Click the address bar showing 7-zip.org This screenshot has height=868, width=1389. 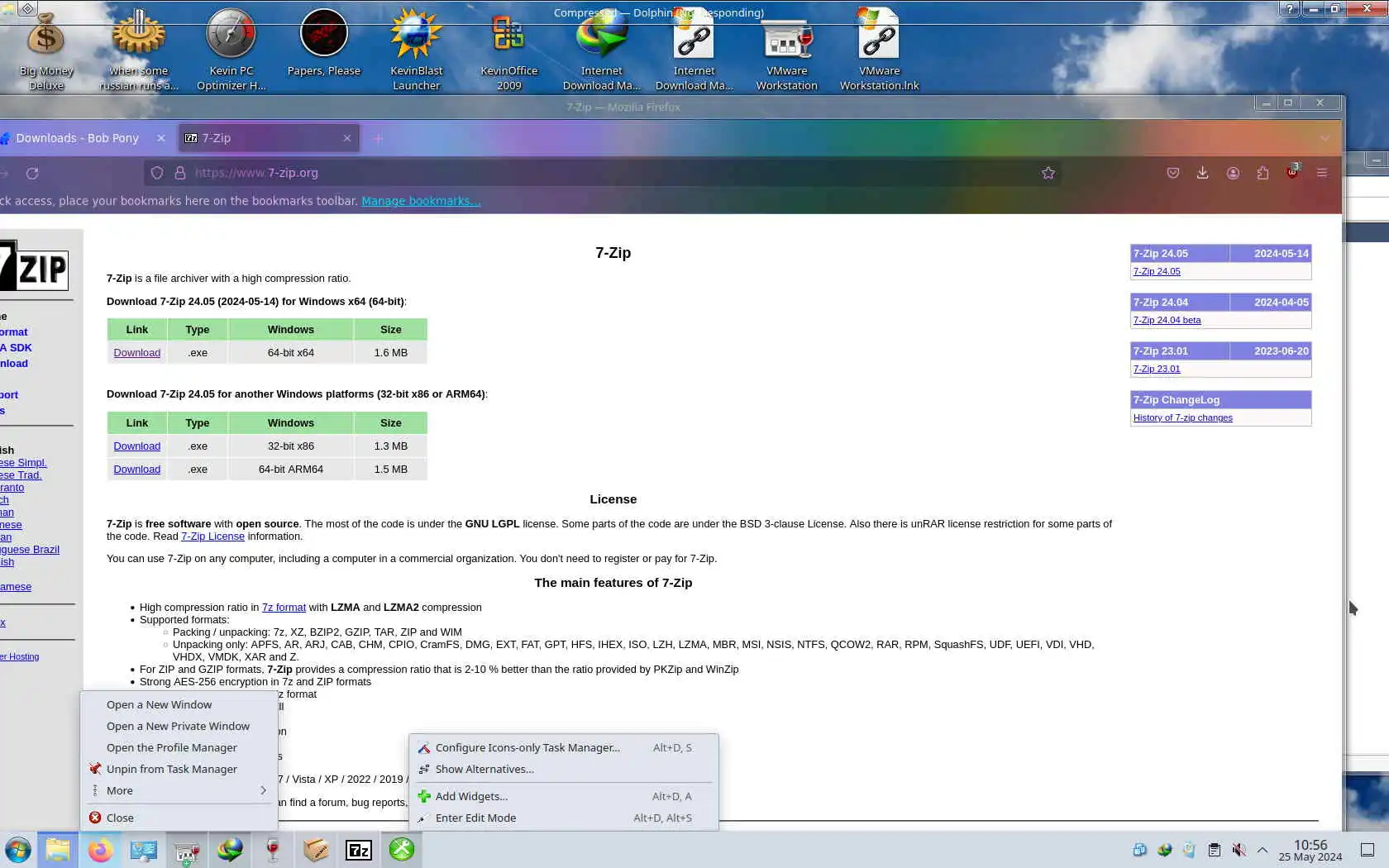(601, 173)
